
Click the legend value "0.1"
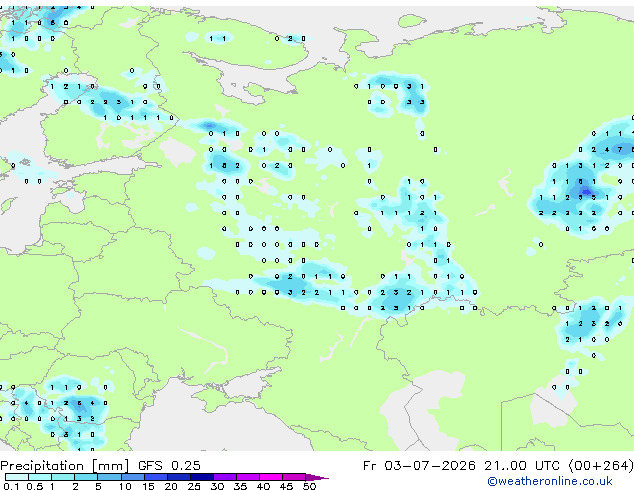click(11, 486)
